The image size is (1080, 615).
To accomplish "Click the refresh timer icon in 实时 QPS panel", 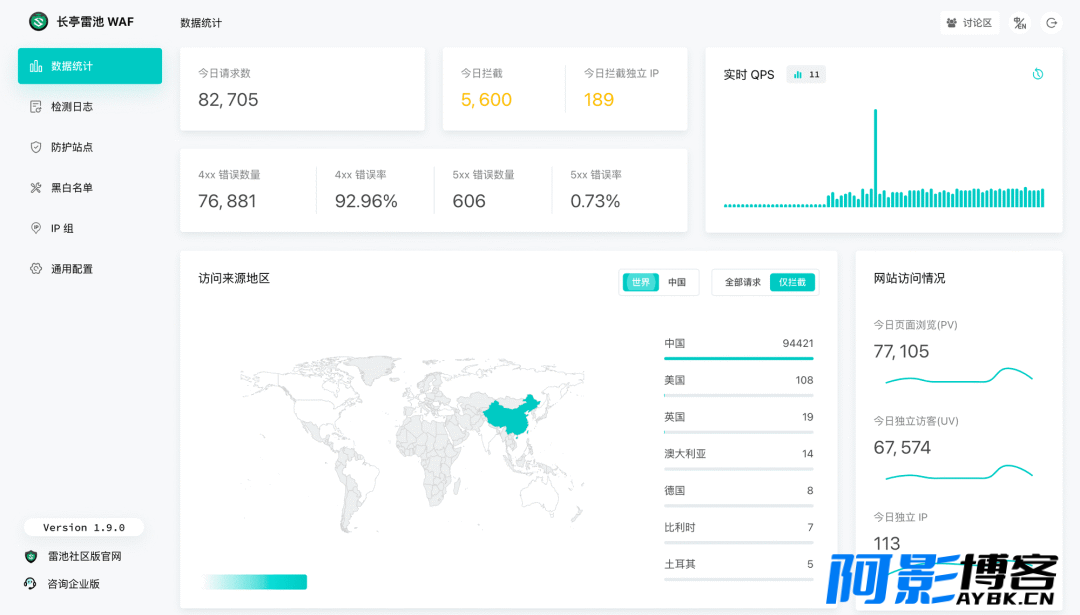I will pyautogui.click(x=1038, y=74).
